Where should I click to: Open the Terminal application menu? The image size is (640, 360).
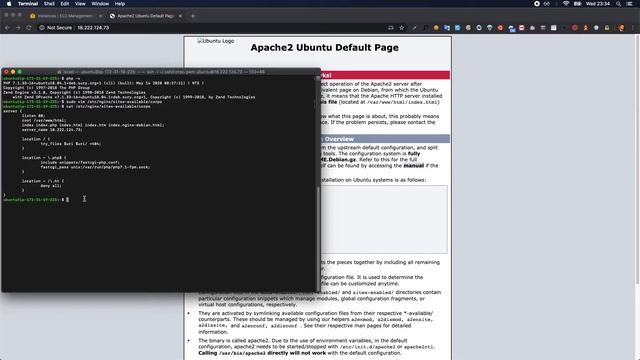[28, 4]
